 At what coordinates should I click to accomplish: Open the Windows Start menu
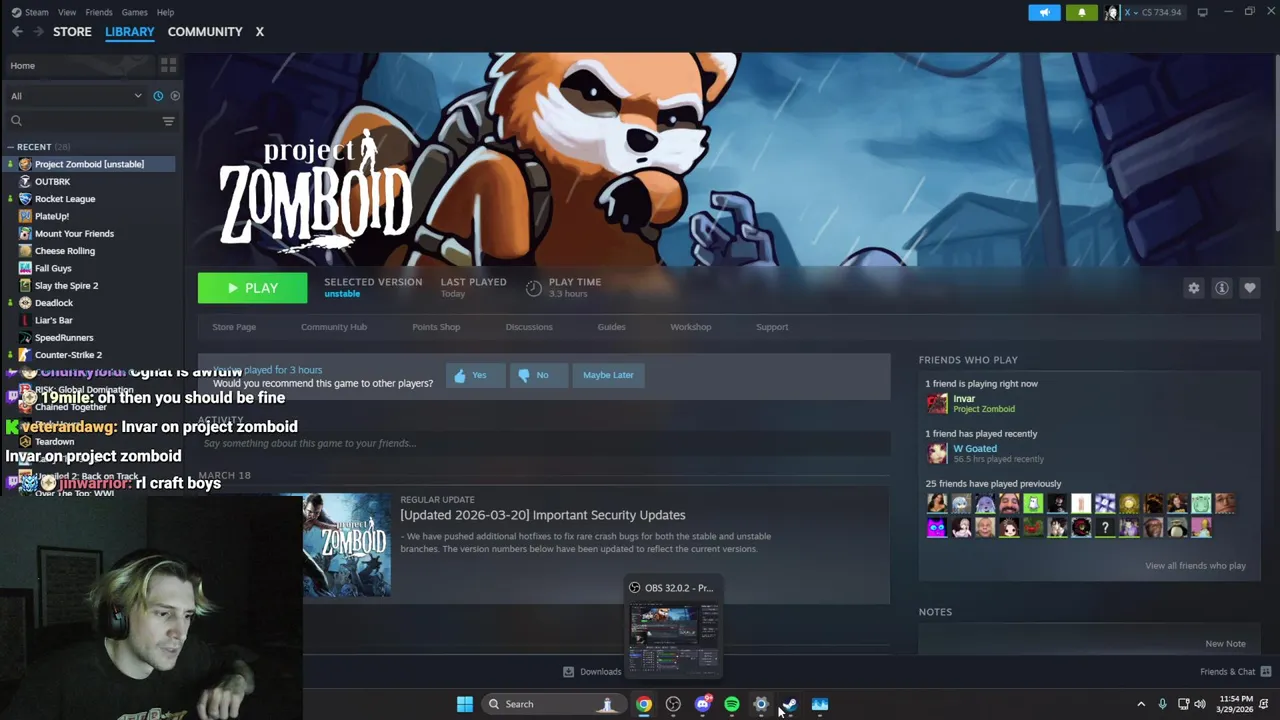click(465, 704)
